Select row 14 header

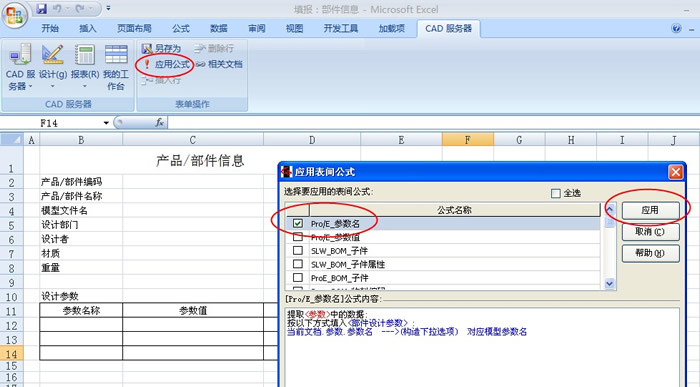coord(12,354)
